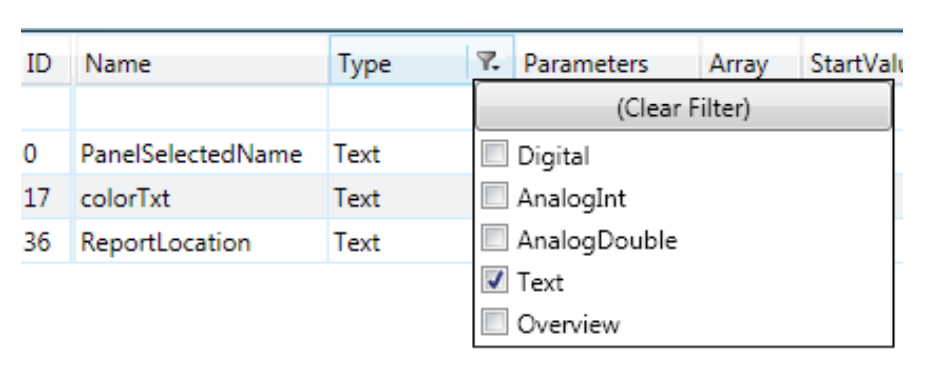The width and height of the screenshot is (926, 368).
Task: Click the empty Type filter field
Action: click(402, 108)
